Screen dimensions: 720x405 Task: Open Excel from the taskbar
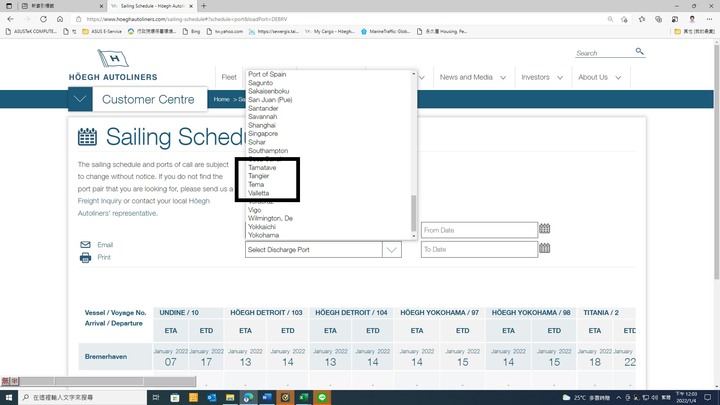304,397
